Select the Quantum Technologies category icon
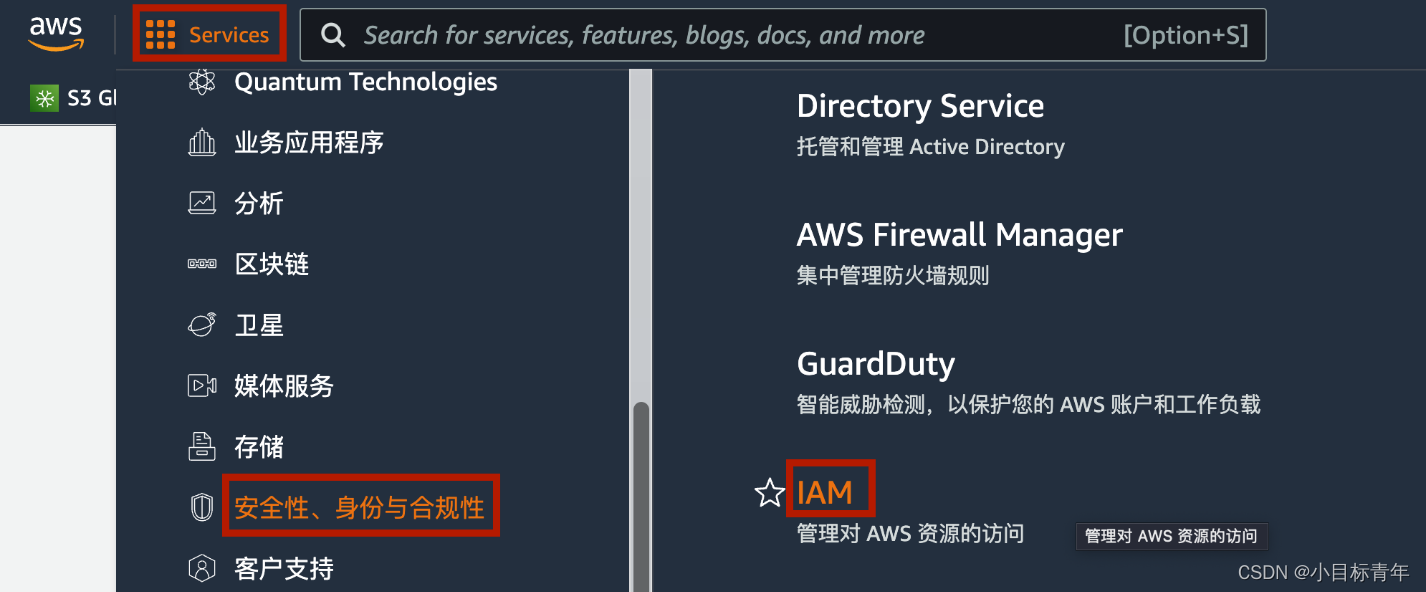Screen dimensions: 1426x592 pyautogui.click(x=202, y=81)
